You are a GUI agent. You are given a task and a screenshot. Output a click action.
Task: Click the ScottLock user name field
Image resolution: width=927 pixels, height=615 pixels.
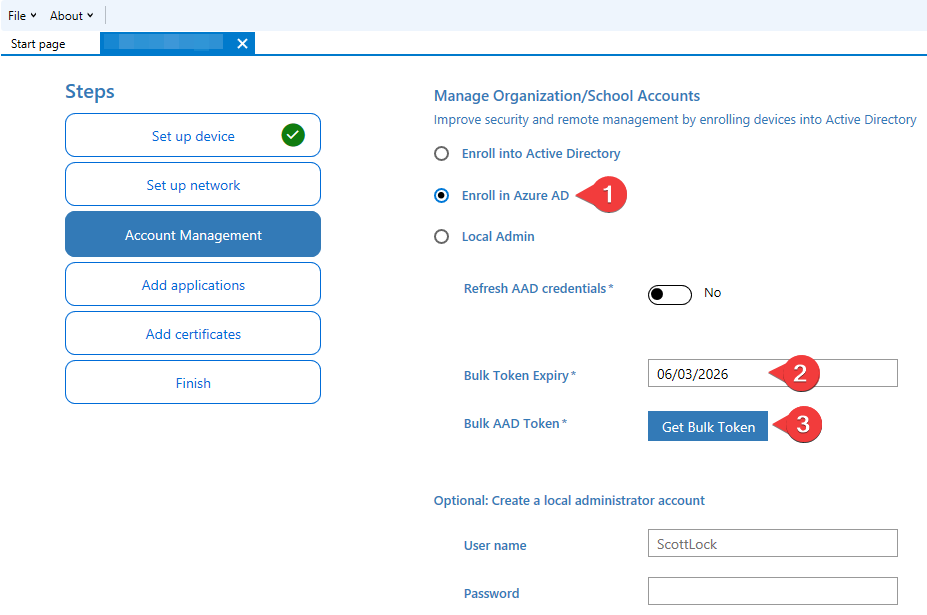(771, 543)
